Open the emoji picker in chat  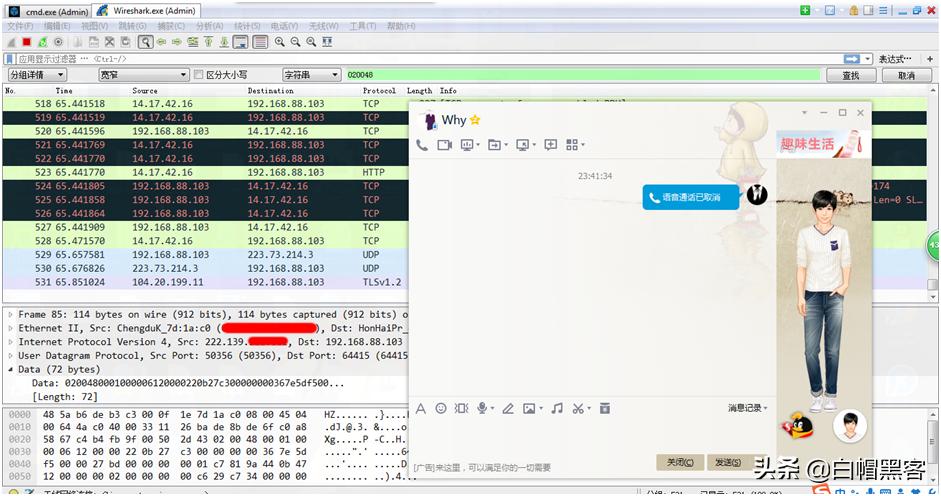[x=440, y=409]
